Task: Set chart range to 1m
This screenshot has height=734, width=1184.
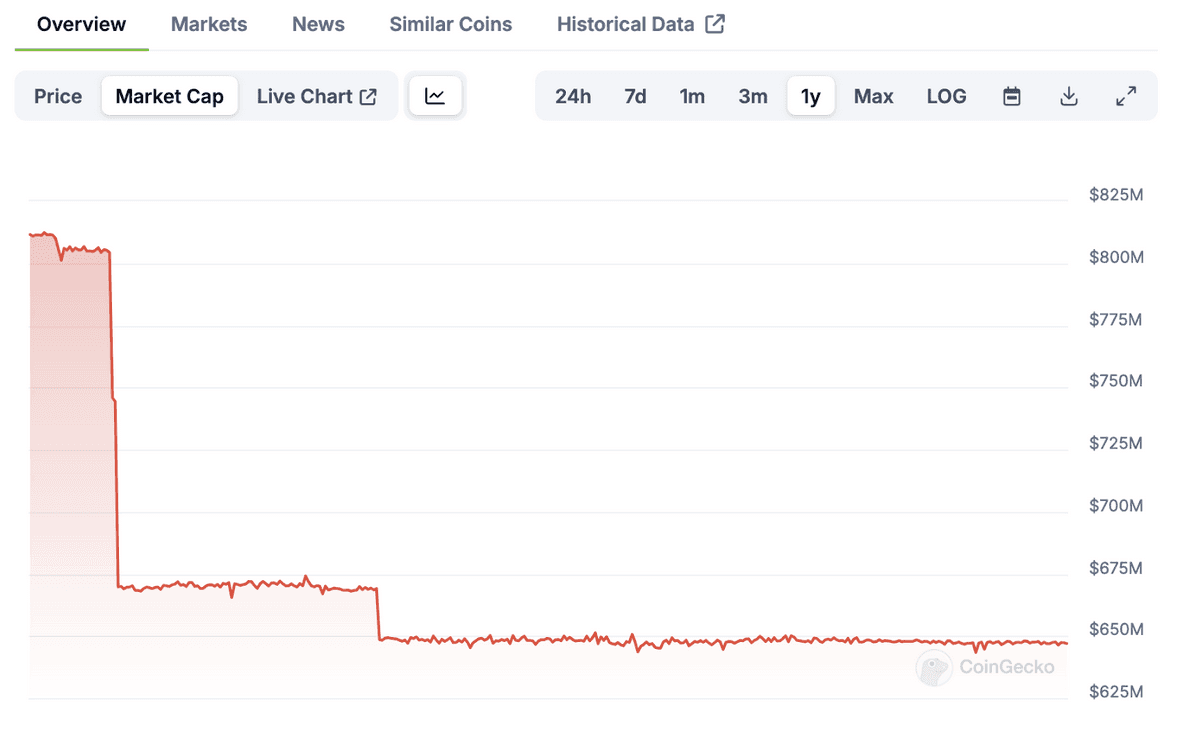Action: [x=692, y=96]
